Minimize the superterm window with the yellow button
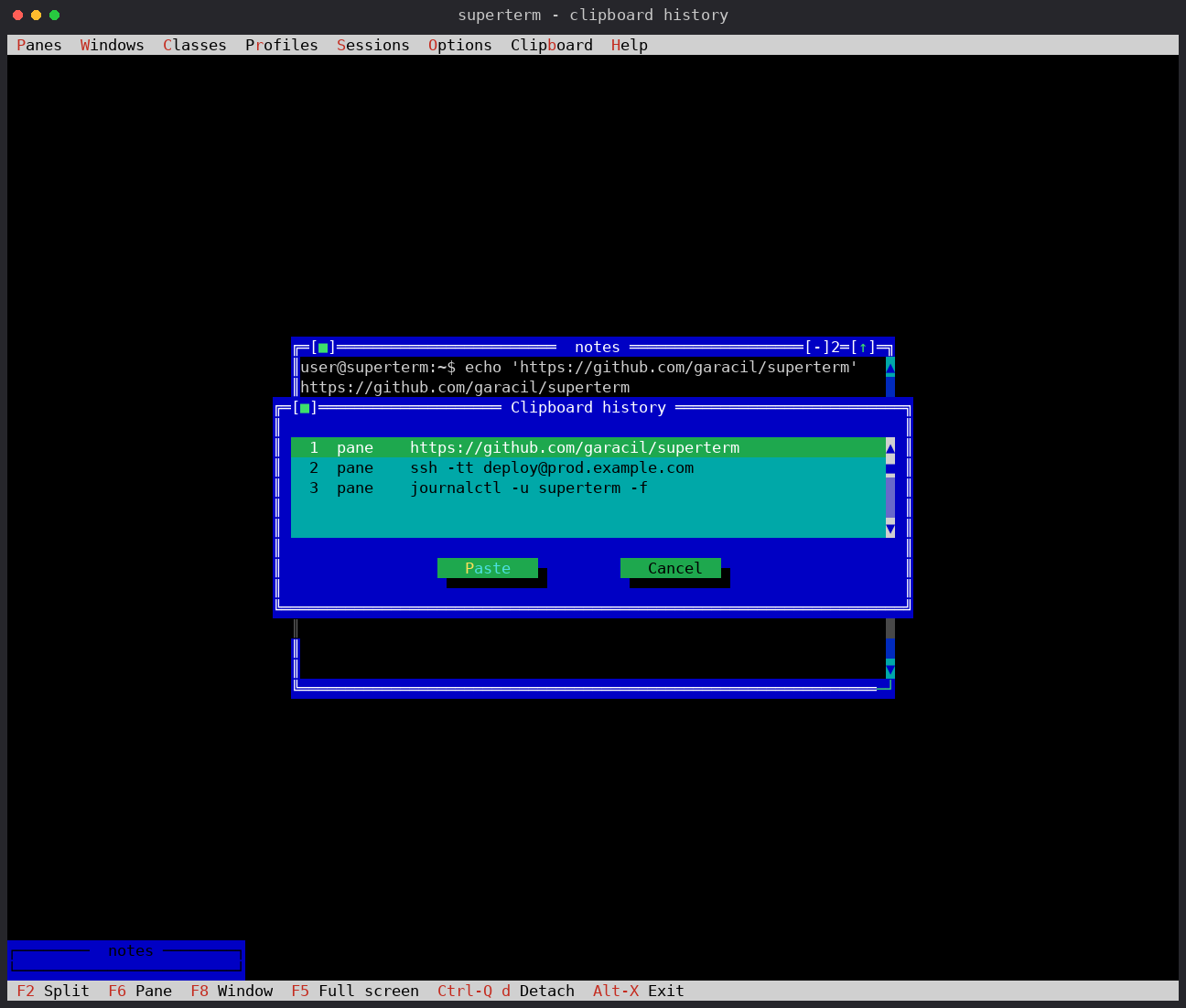Viewport: 1186px width, 1008px height. pos(36,15)
